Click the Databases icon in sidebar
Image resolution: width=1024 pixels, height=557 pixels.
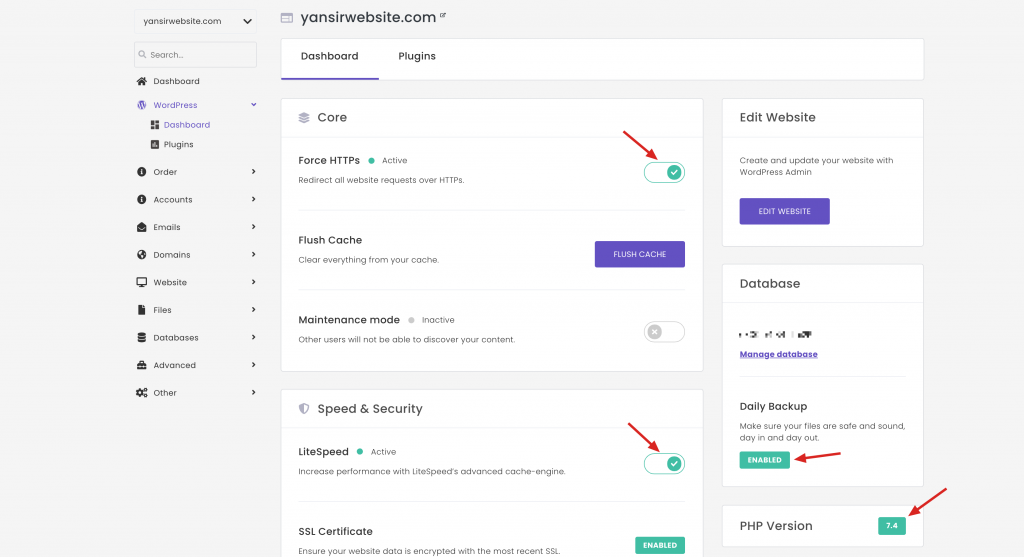click(142, 338)
